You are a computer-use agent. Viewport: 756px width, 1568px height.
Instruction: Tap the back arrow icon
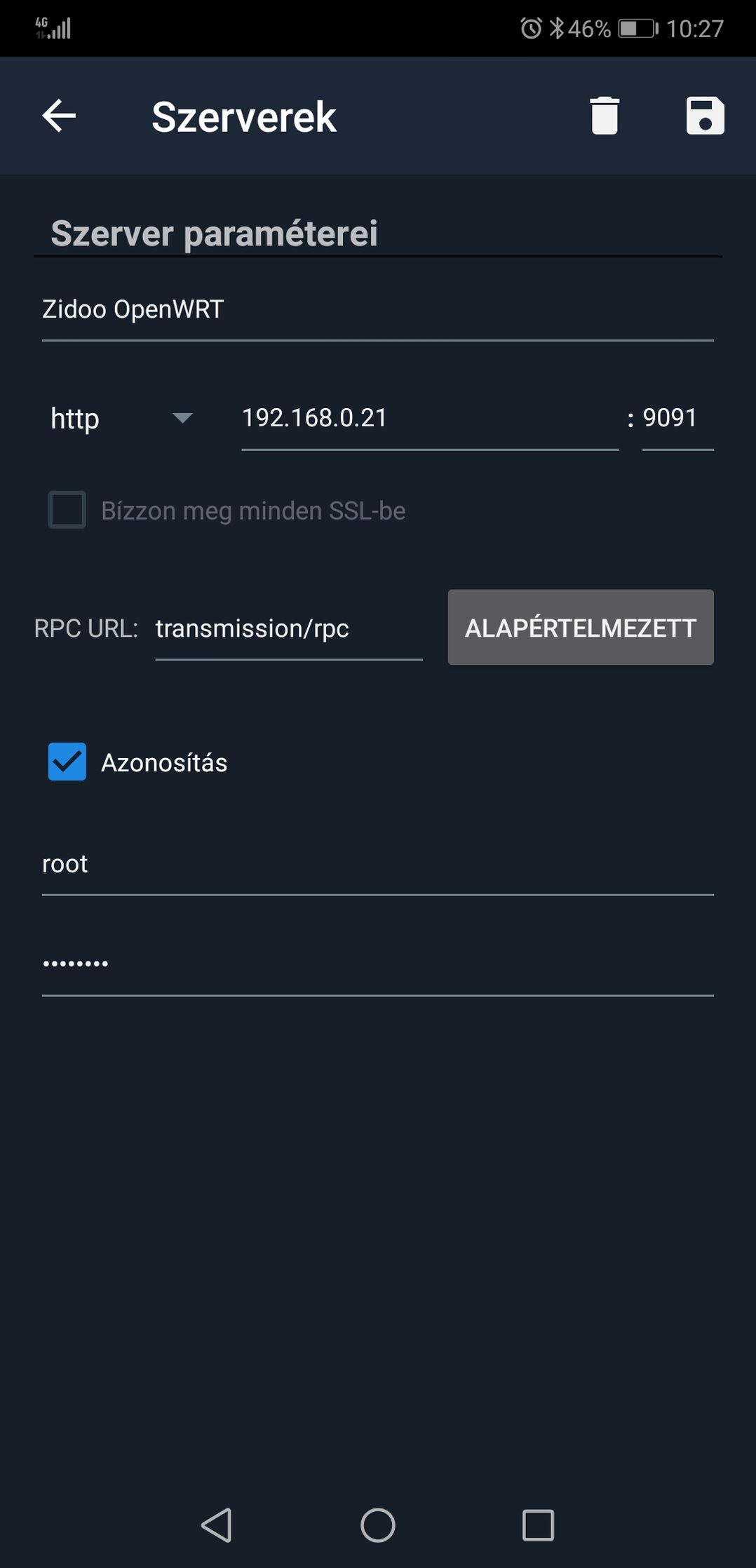click(59, 116)
